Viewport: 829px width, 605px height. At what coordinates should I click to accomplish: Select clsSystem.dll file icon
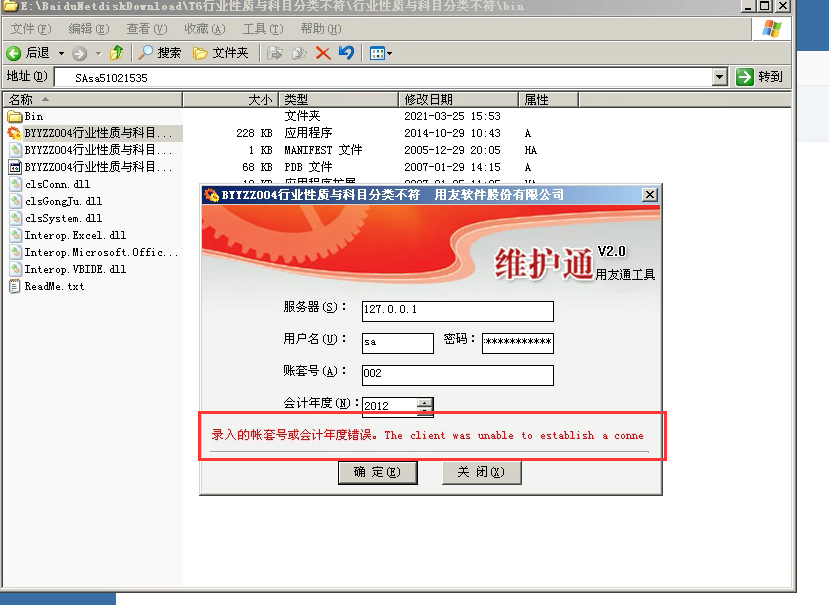pos(15,218)
